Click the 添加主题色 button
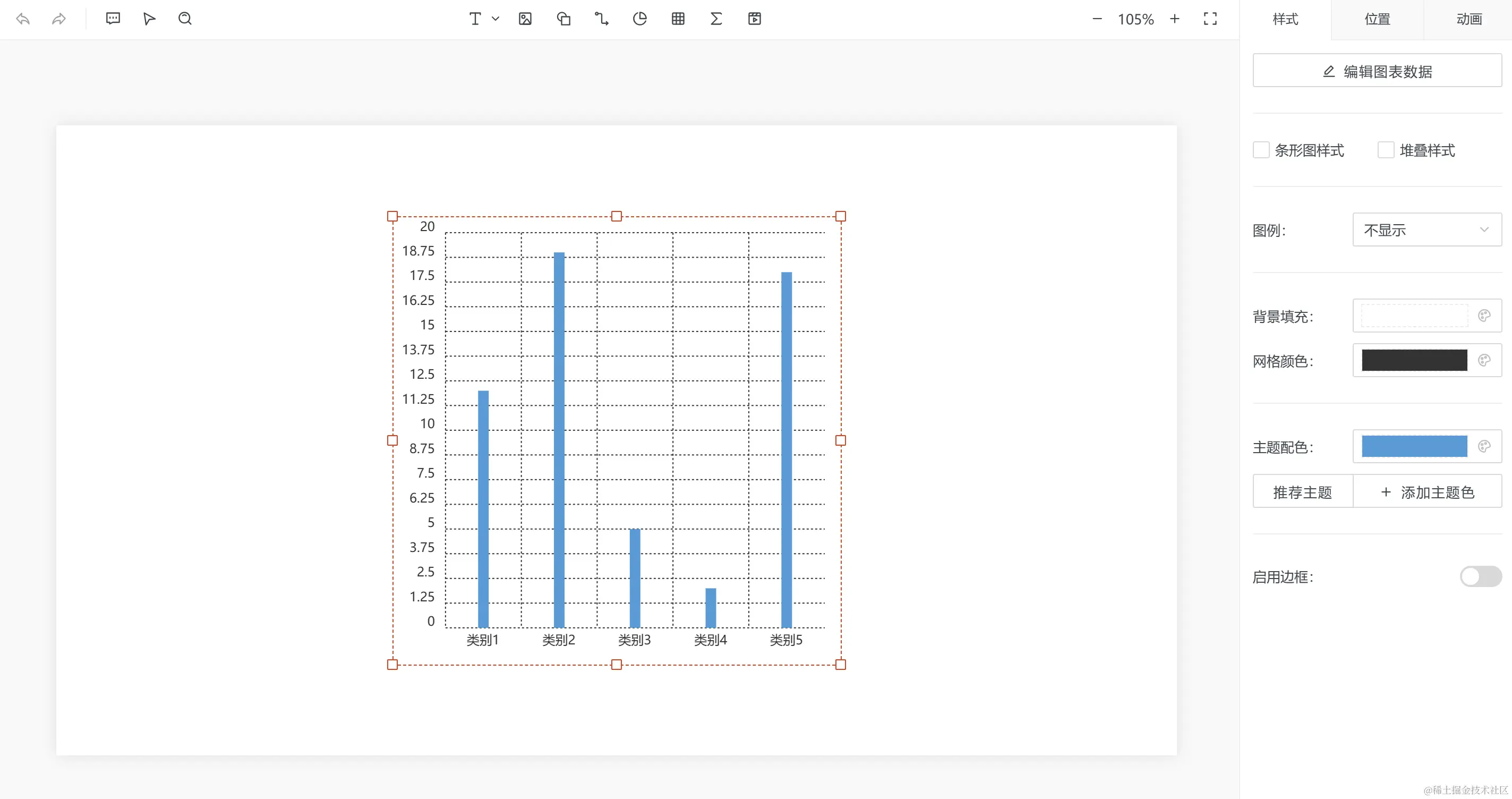The image size is (1512, 799). coord(1428,491)
